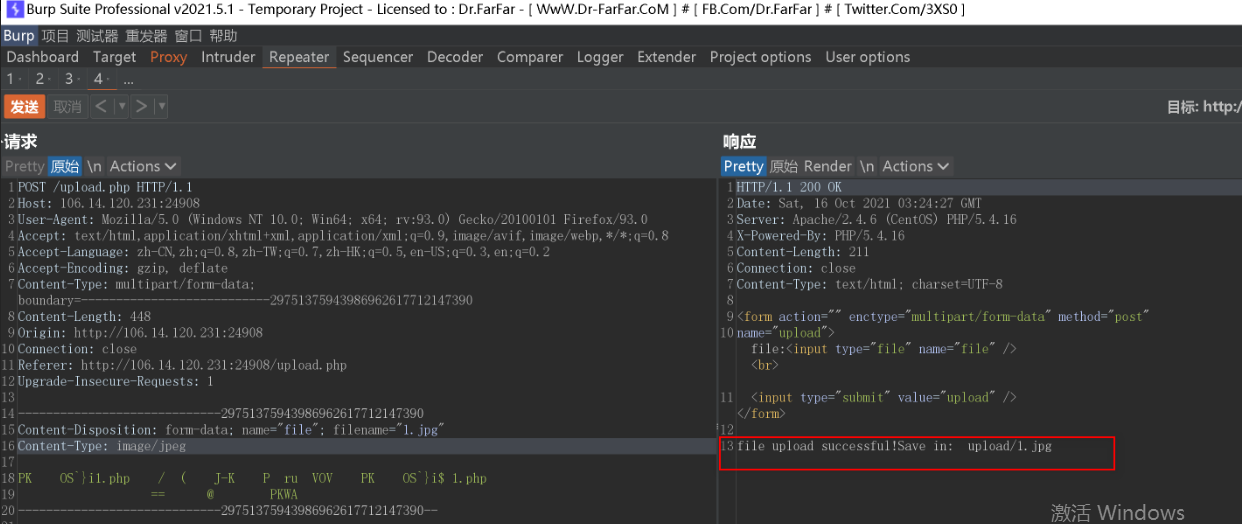
Task: Click the Content-Type: image/jpeg line
Action: point(102,446)
